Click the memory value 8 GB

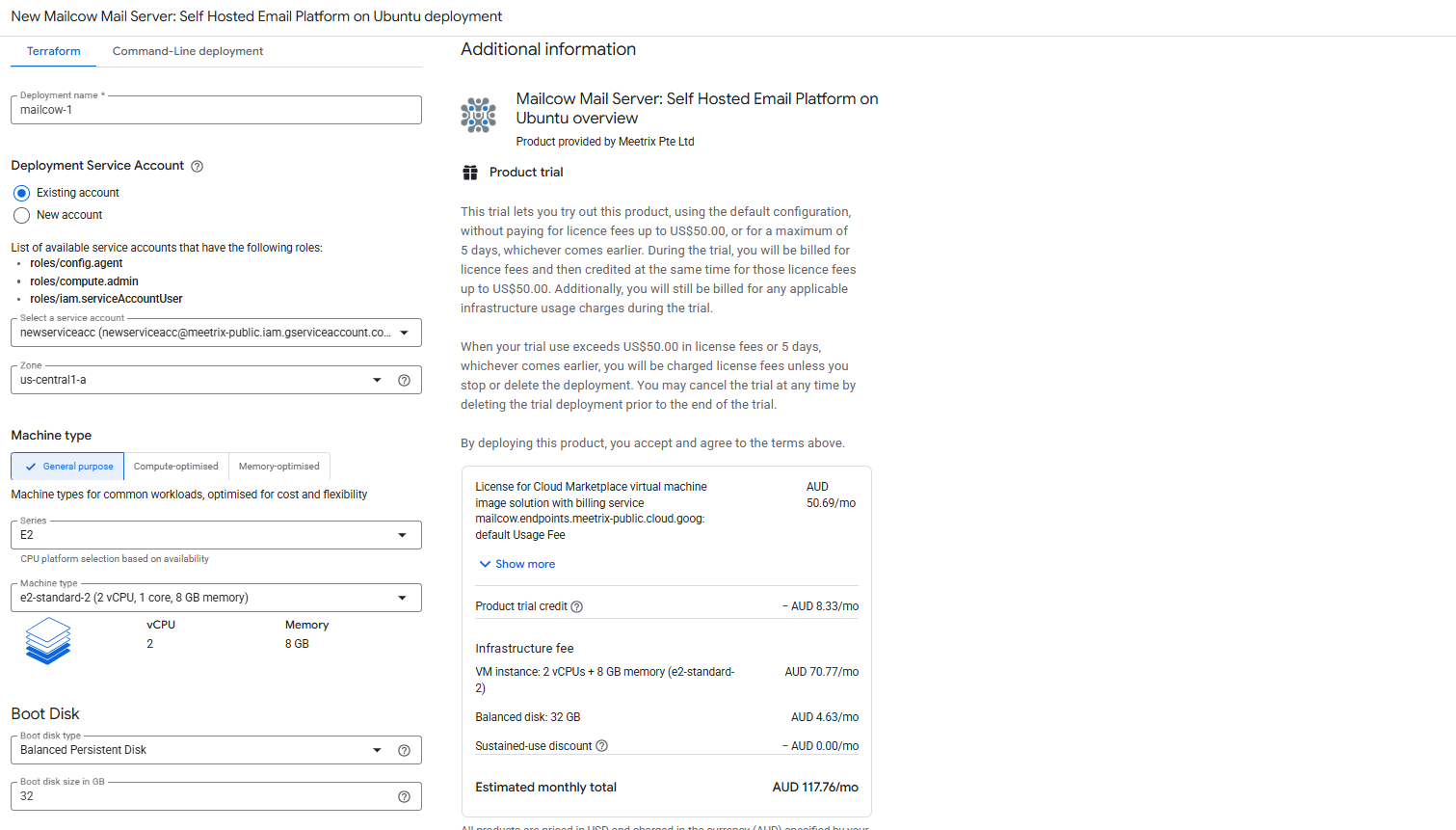tap(297, 644)
